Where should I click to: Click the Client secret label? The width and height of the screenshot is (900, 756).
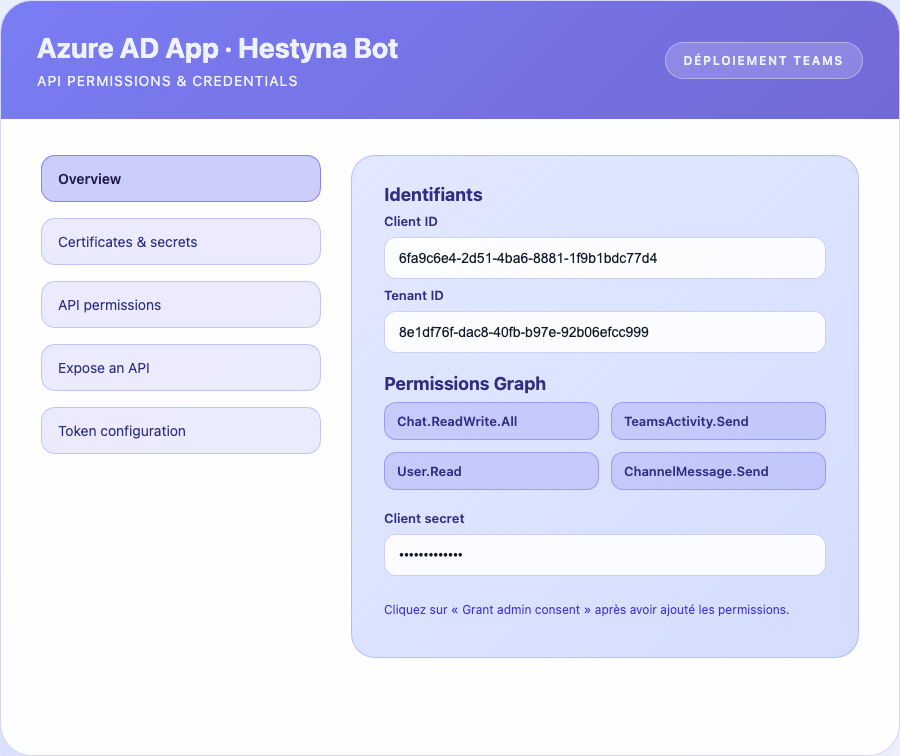coord(424,519)
